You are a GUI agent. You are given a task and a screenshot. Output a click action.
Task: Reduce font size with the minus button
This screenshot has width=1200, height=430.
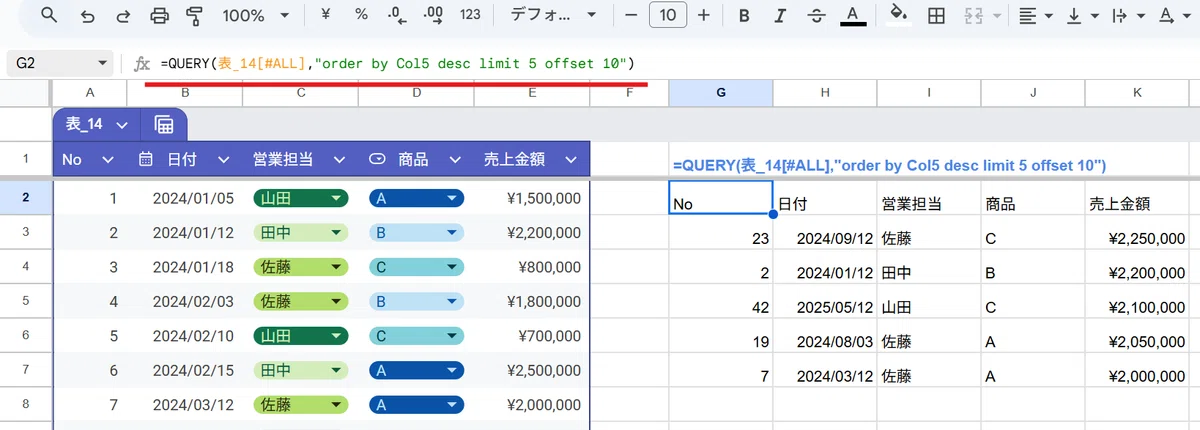click(630, 15)
